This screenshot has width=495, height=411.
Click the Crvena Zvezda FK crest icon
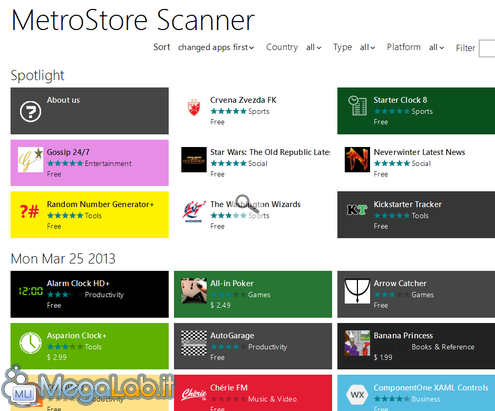click(194, 107)
